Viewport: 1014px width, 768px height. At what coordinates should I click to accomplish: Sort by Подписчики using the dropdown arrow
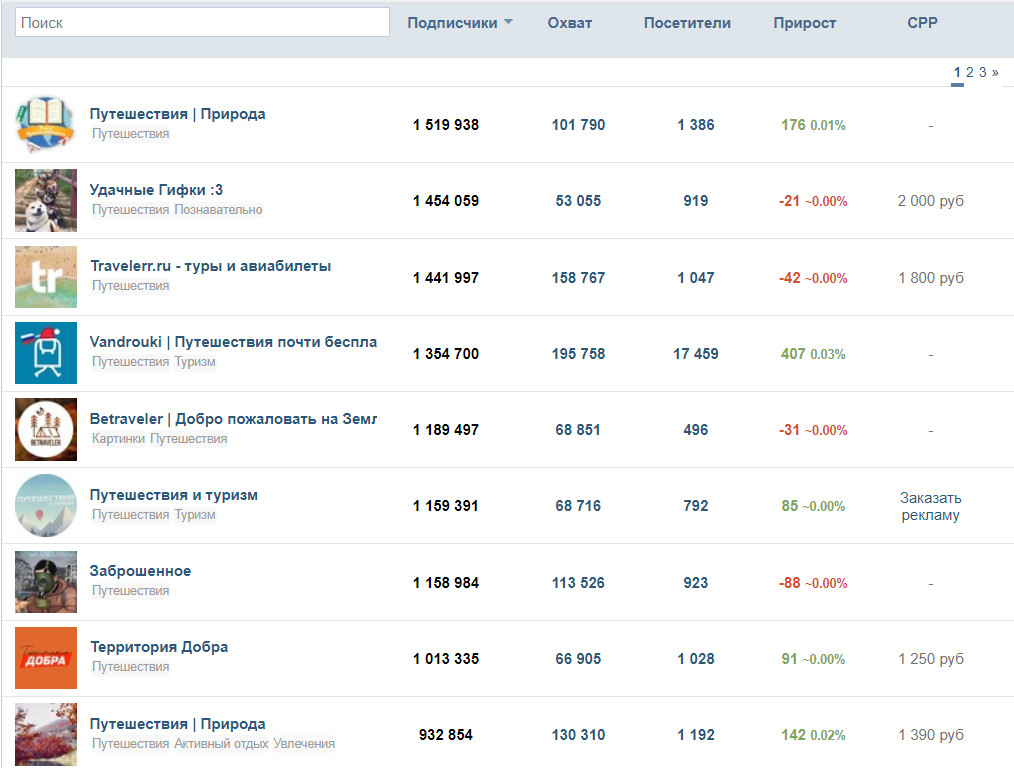click(508, 23)
